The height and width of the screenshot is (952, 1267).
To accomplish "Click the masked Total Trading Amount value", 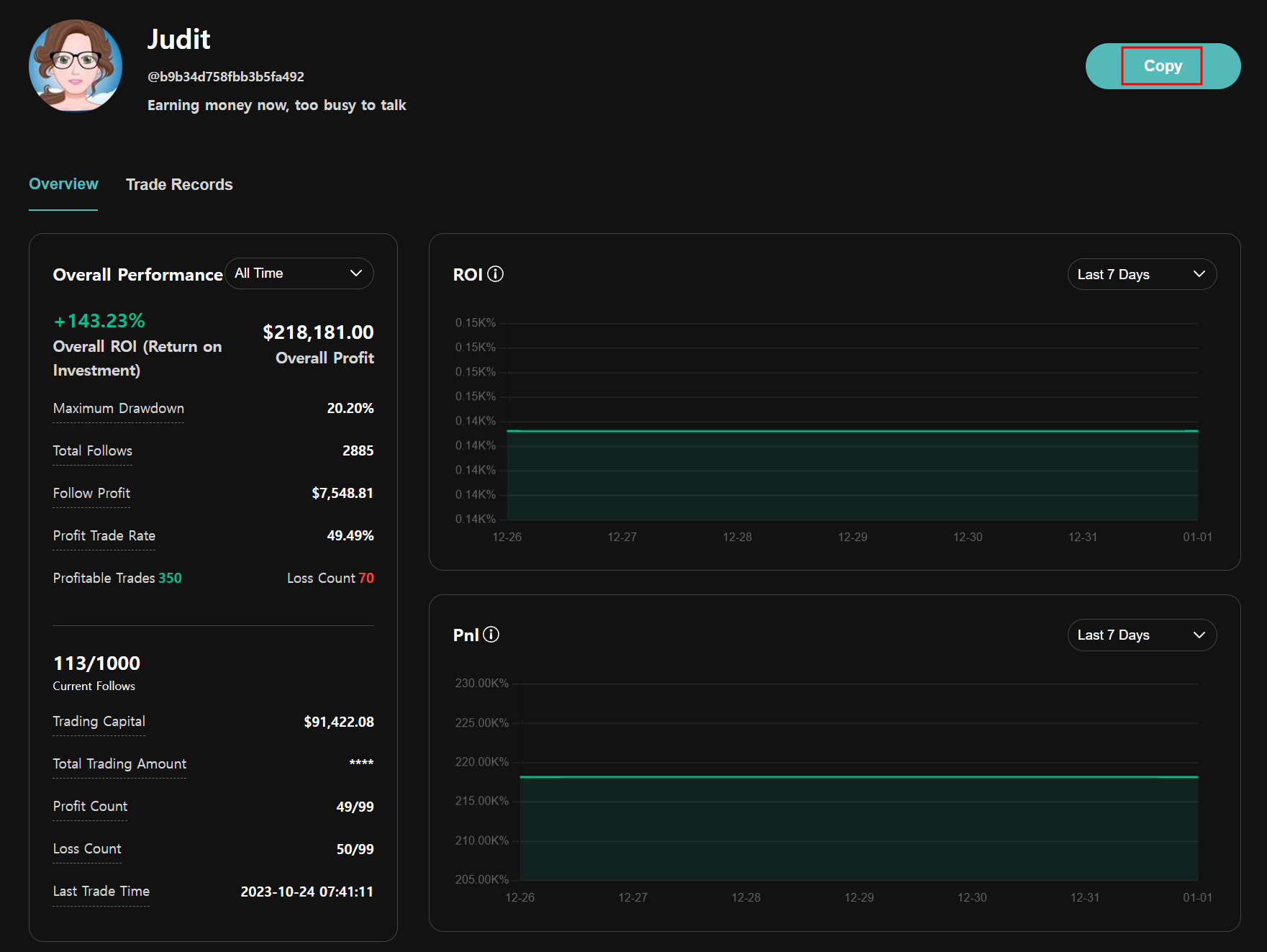I will coord(361,763).
